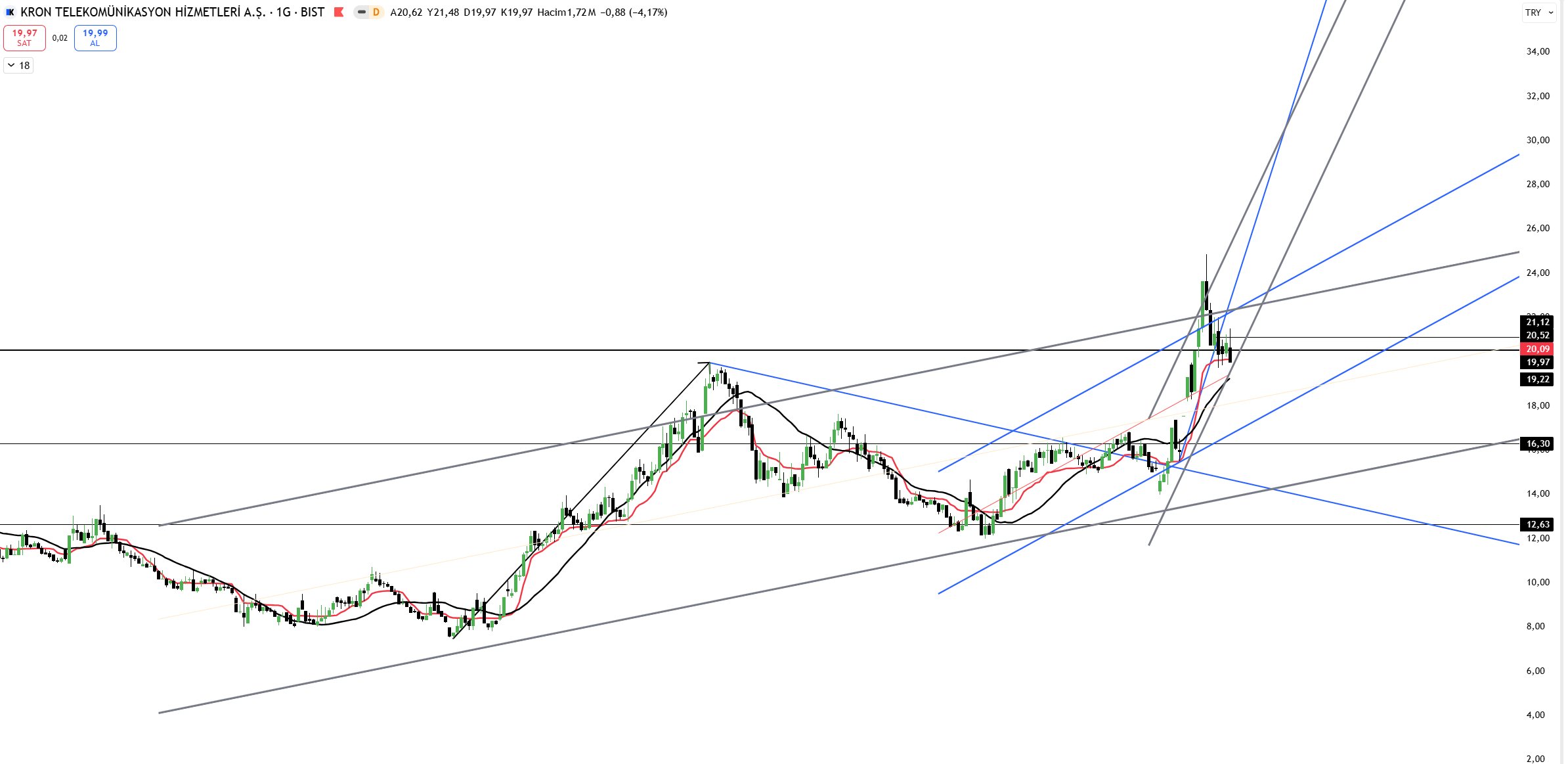Click the 19,22 price axis label
1568x764 pixels.
pos(1537,379)
